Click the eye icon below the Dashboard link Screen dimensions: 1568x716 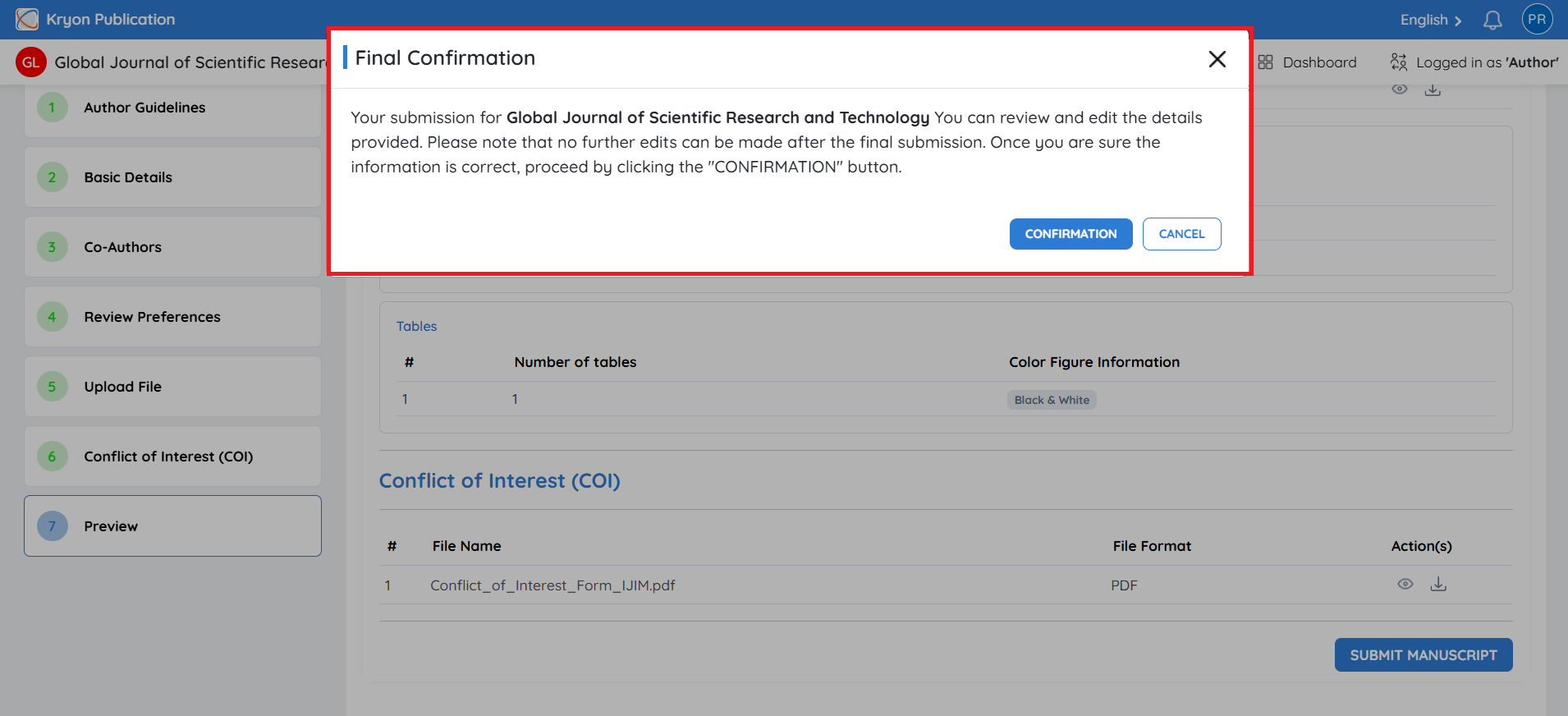pyautogui.click(x=1400, y=89)
